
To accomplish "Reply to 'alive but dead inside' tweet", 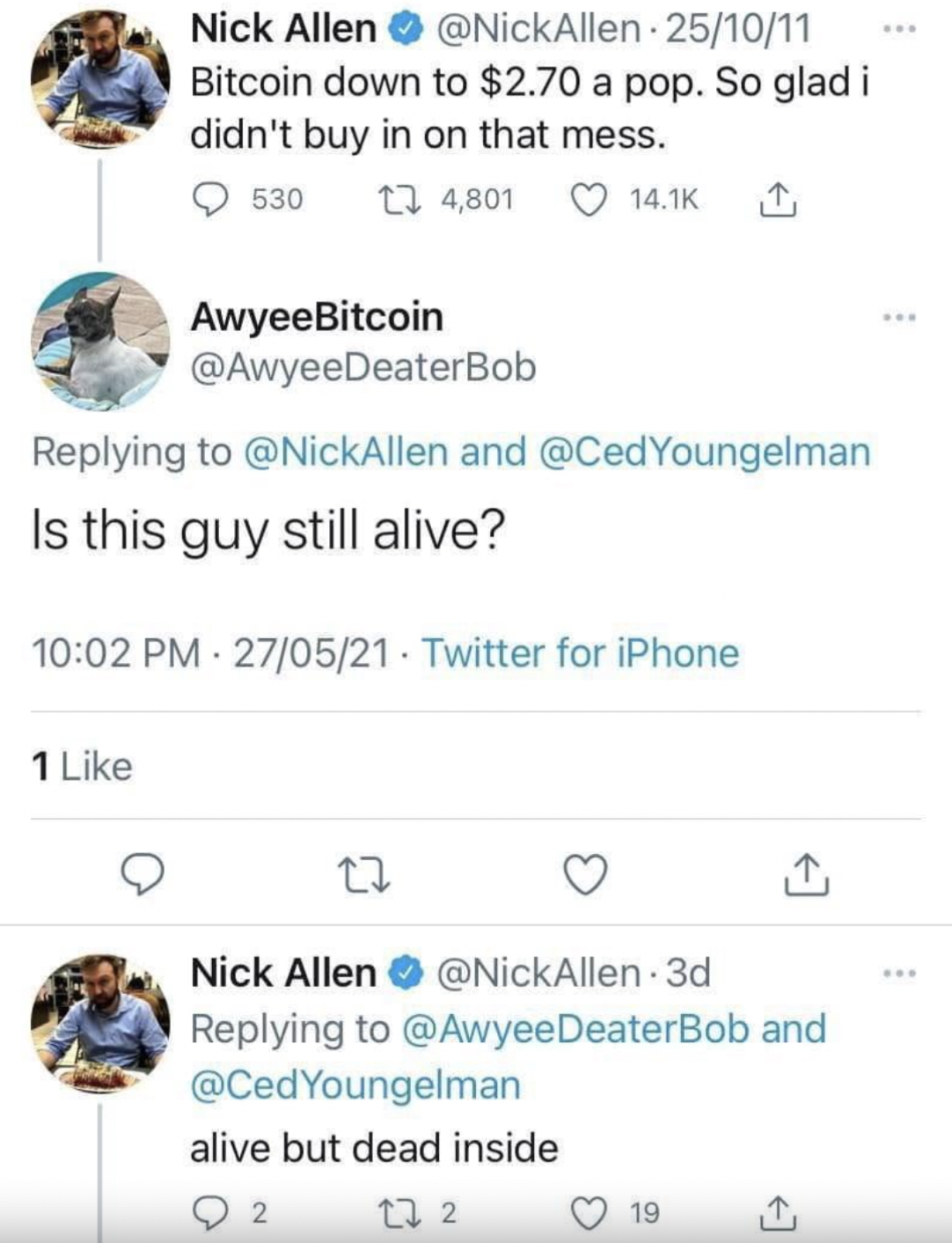I will coord(209,1213).
